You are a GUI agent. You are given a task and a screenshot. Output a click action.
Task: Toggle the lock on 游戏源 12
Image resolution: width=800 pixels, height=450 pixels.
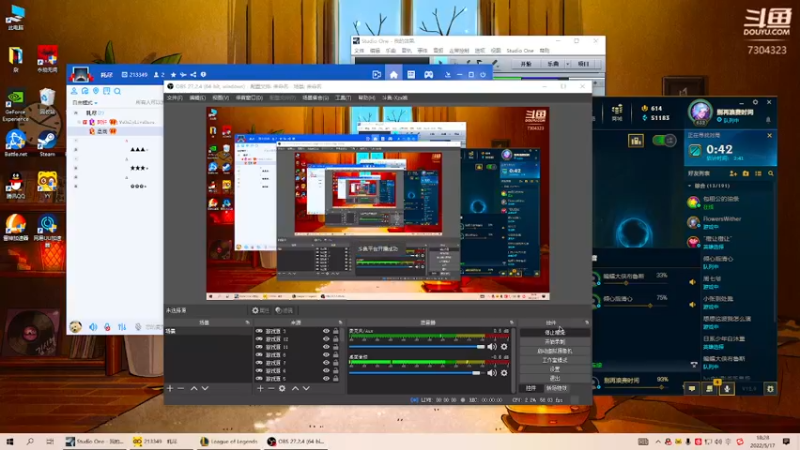[336, 339]
